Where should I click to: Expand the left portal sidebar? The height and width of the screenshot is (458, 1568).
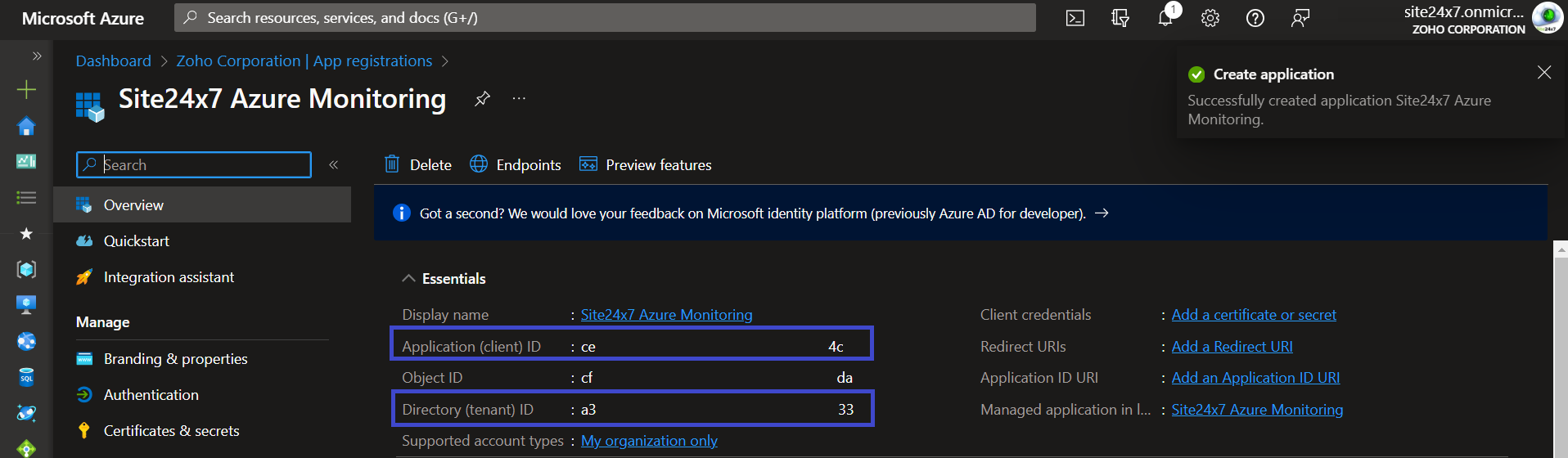click(36, 56)
